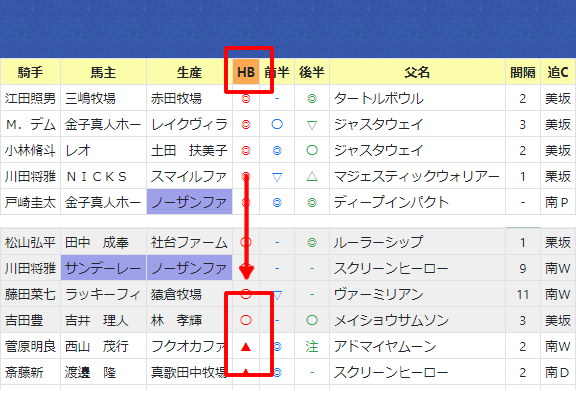Select the blue ○ 前半 mark in M.デム row
The width and height of the screenshot is (576, 394).
[x=277, y=124]
